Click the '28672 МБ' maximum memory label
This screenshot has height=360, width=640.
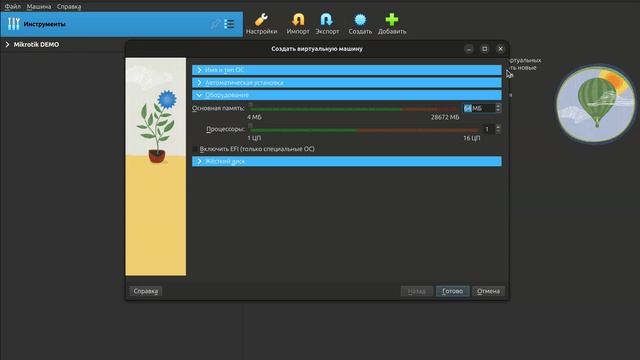[445, 117]
